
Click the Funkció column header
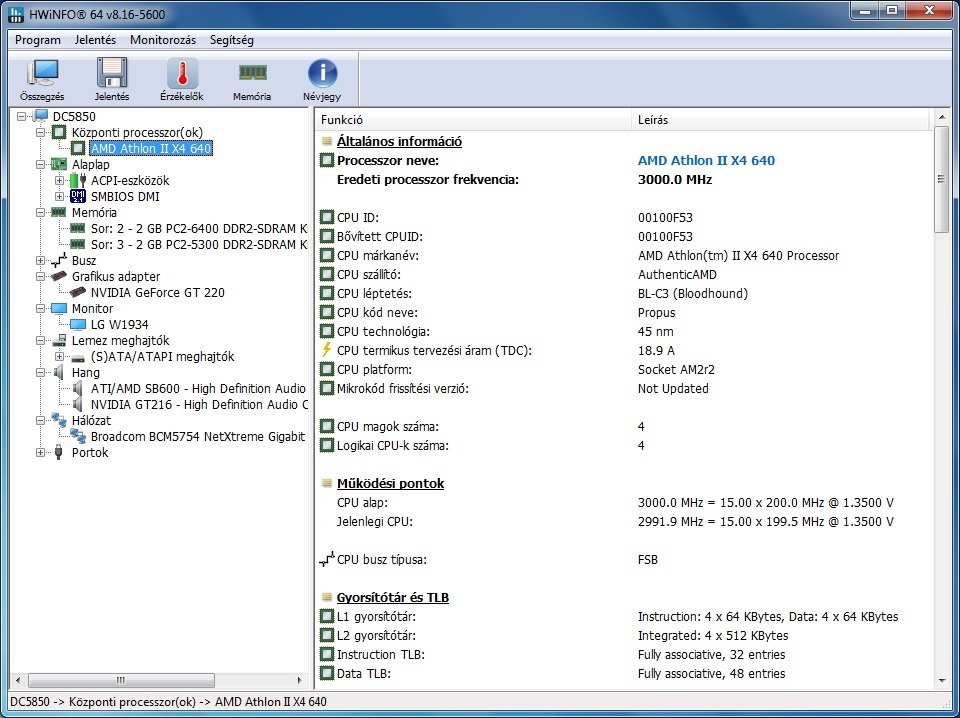coord(473,120)
